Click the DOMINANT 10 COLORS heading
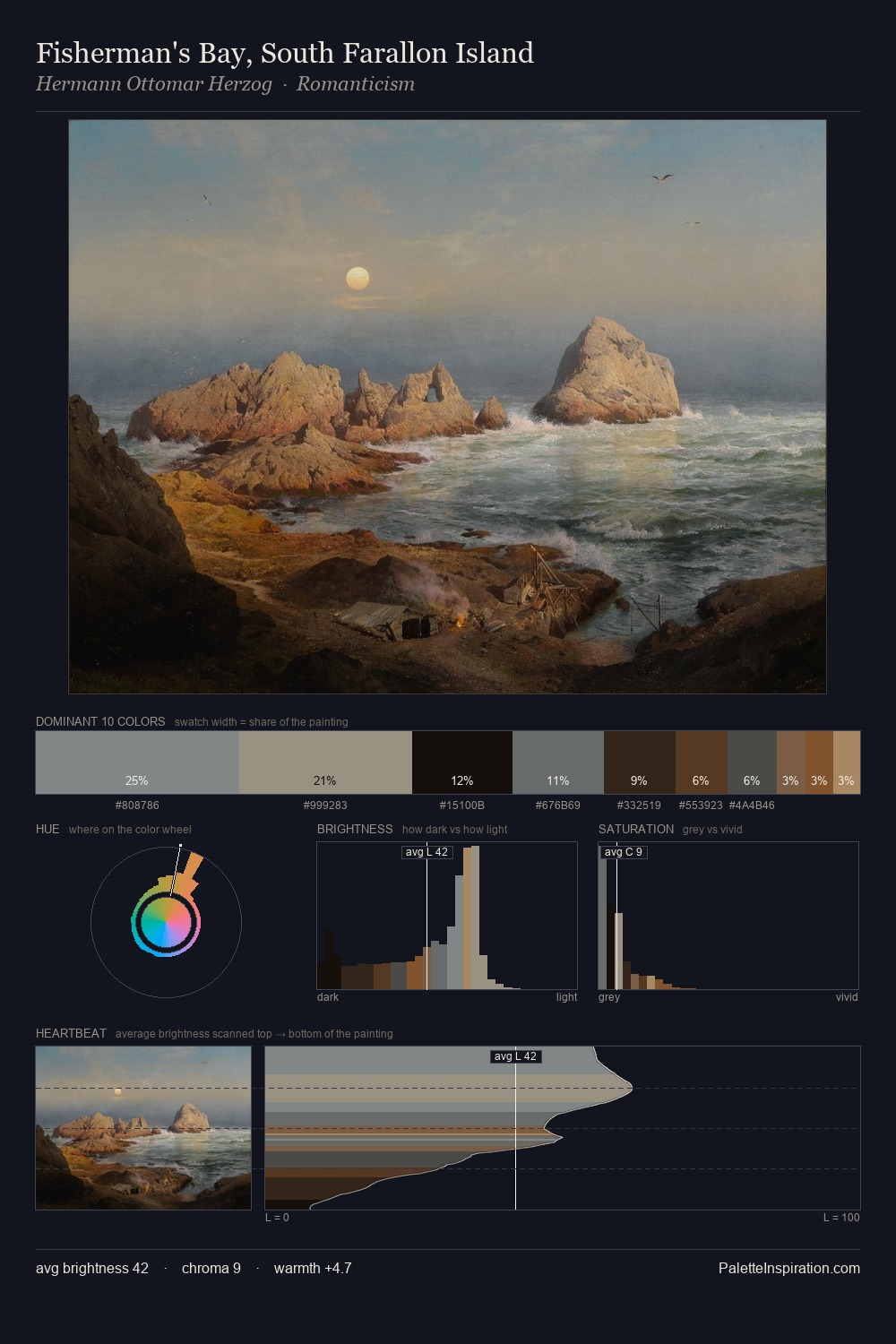Image resolution: width=896 pixels, height=1344 pixels. pos(100,721)
